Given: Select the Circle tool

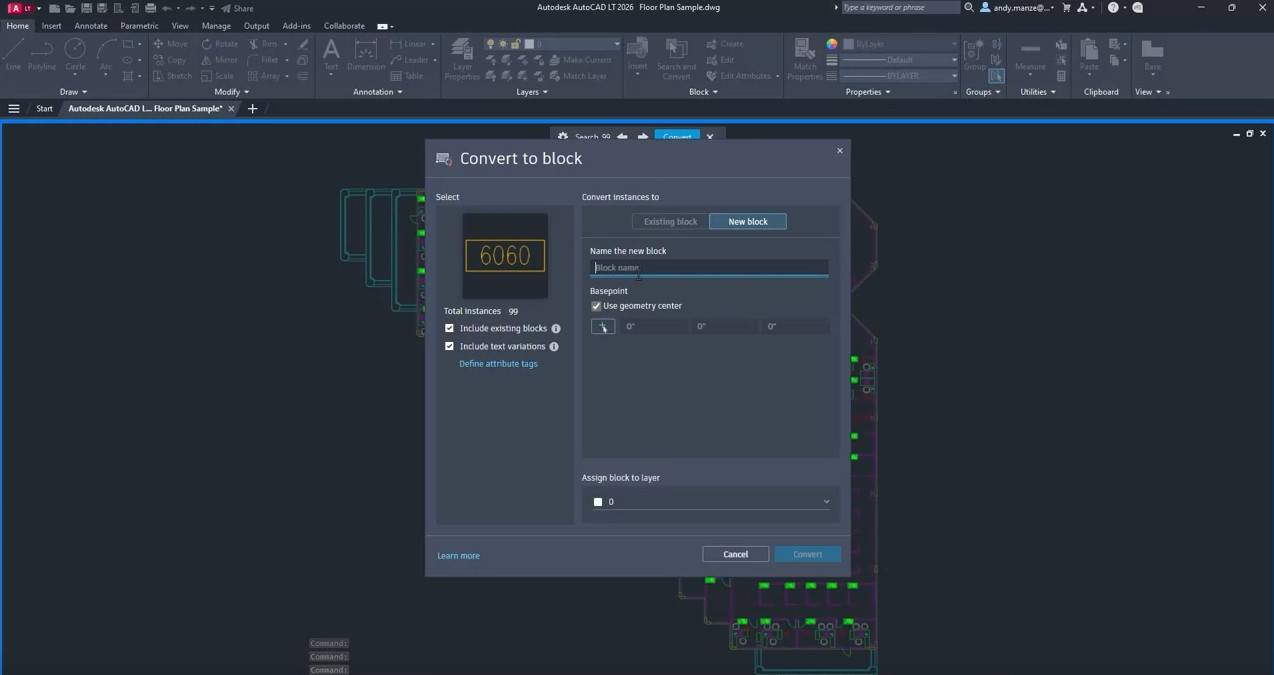Looking at the screenshot, I should 75,55.
